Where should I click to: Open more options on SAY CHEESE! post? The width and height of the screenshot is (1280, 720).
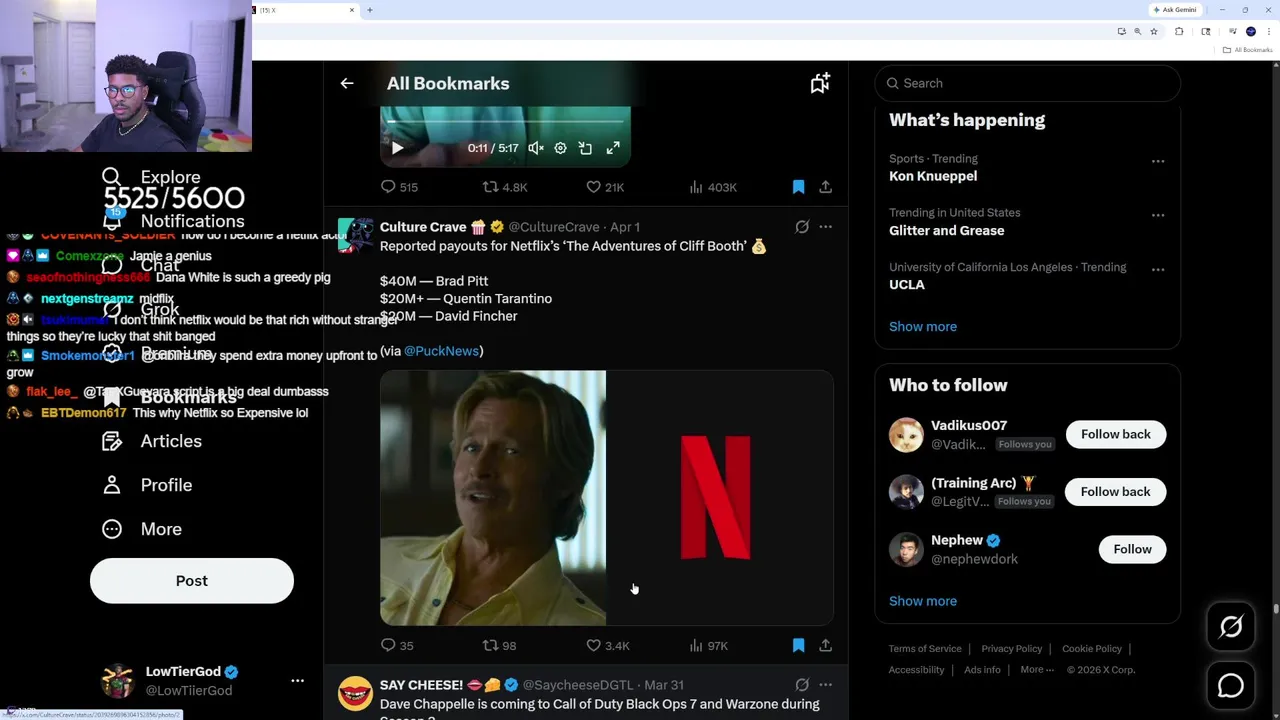[x=825, y=685]
